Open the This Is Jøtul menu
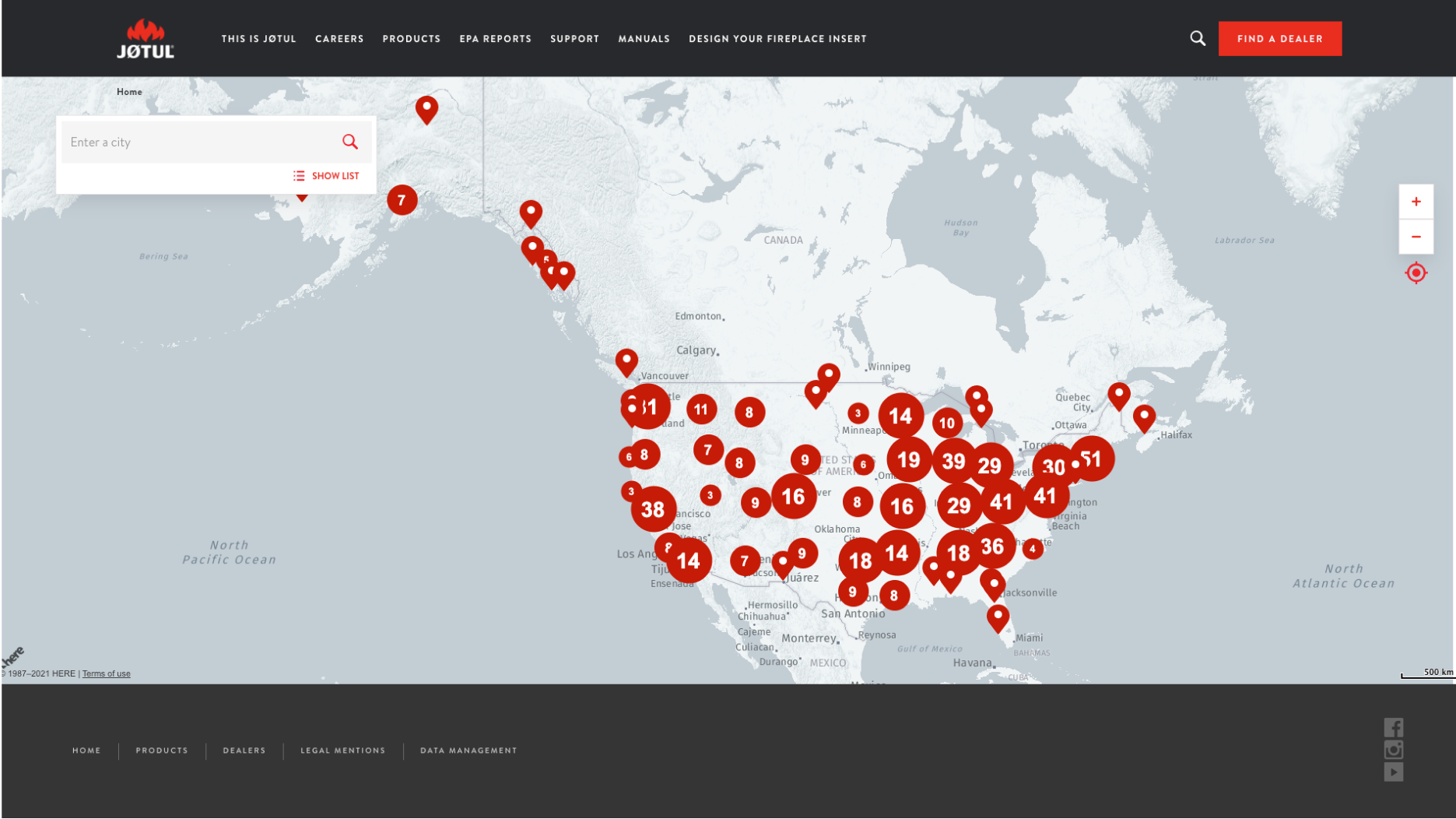Screen dimensions: 1456x819 (258, 39)
